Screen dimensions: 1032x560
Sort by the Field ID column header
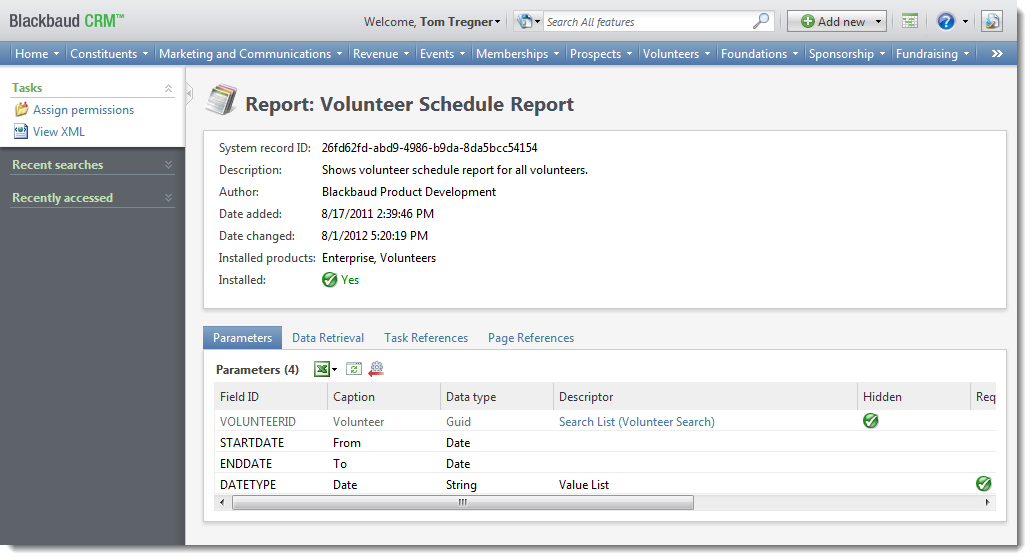click(271, 397)
